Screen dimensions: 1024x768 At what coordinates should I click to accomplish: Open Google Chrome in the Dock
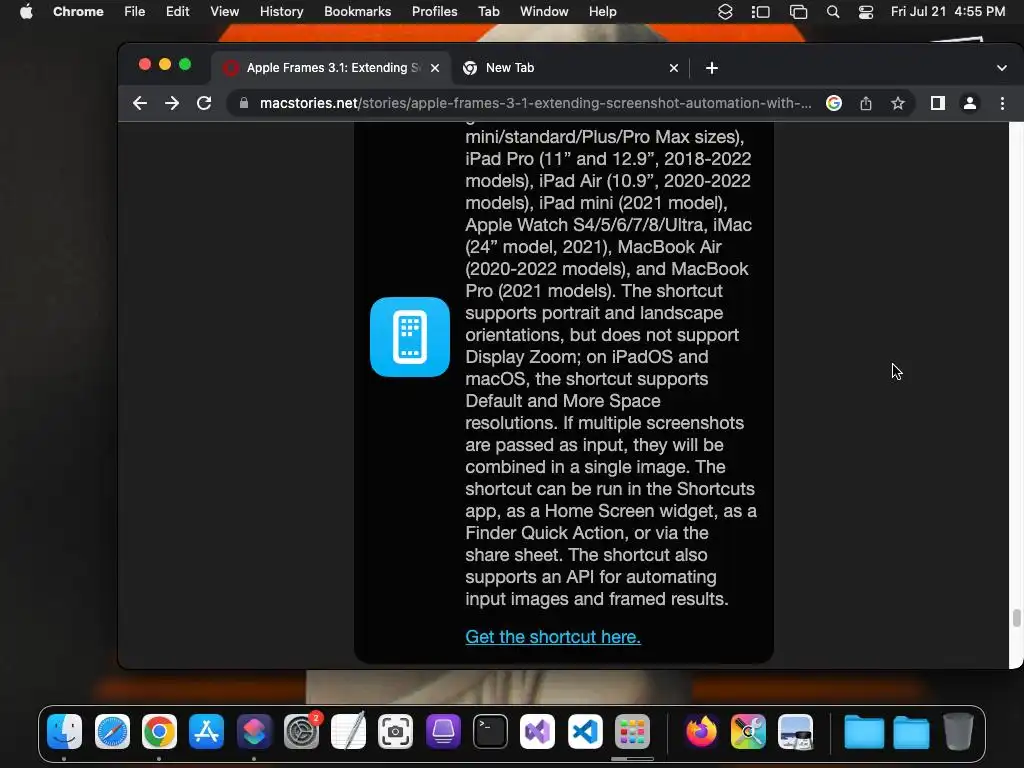click(x=159, y=731)
